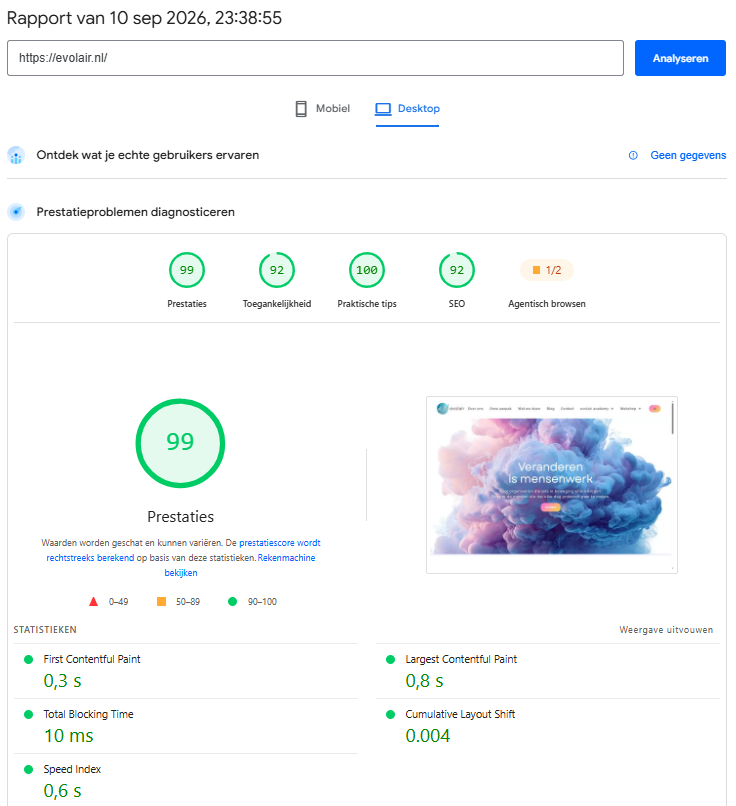The image size is (736, 806).
Task: Click the 0,3 s FCP value
Action: [62, 681]
